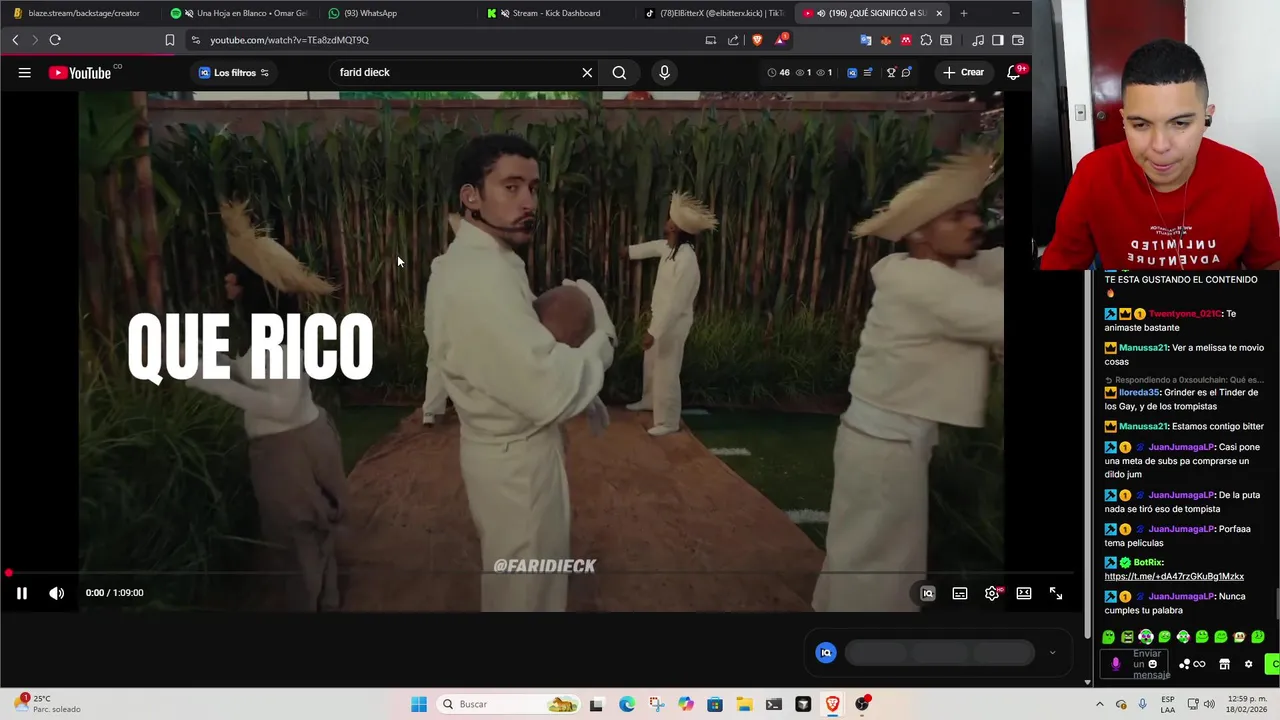Open the emoji picker in chat input
1280x720 pixels.
click(x=1152, y=664)
